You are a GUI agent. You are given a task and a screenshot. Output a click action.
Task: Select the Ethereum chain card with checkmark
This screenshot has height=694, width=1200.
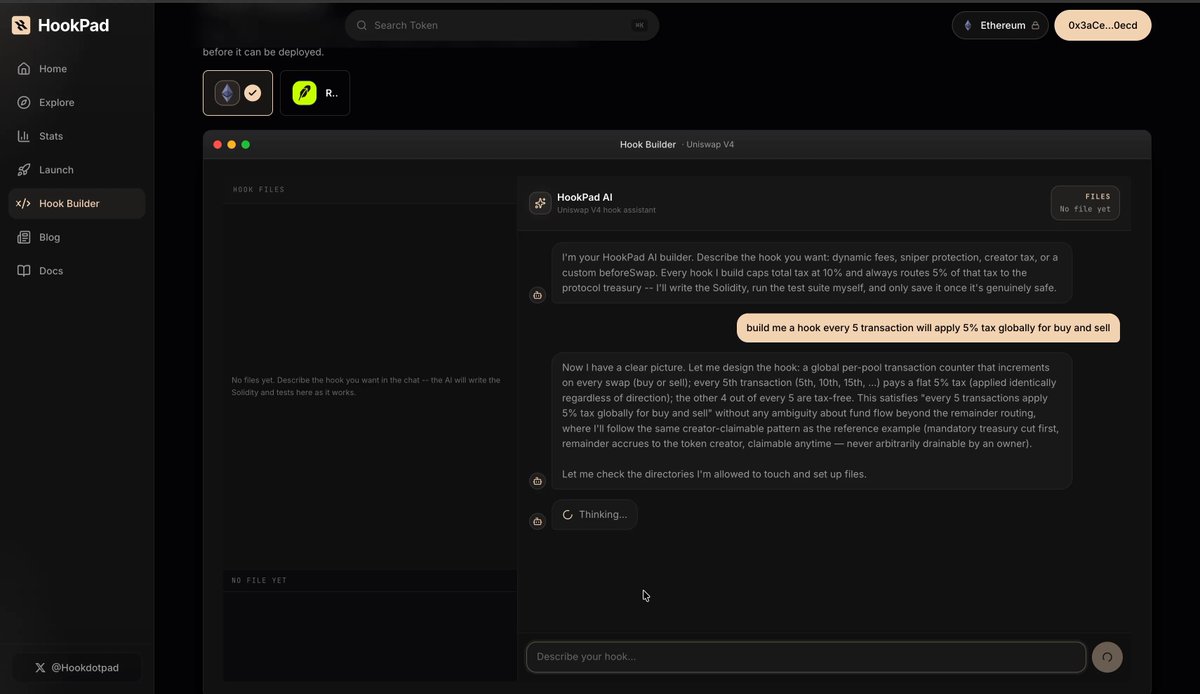click(238, 93)
